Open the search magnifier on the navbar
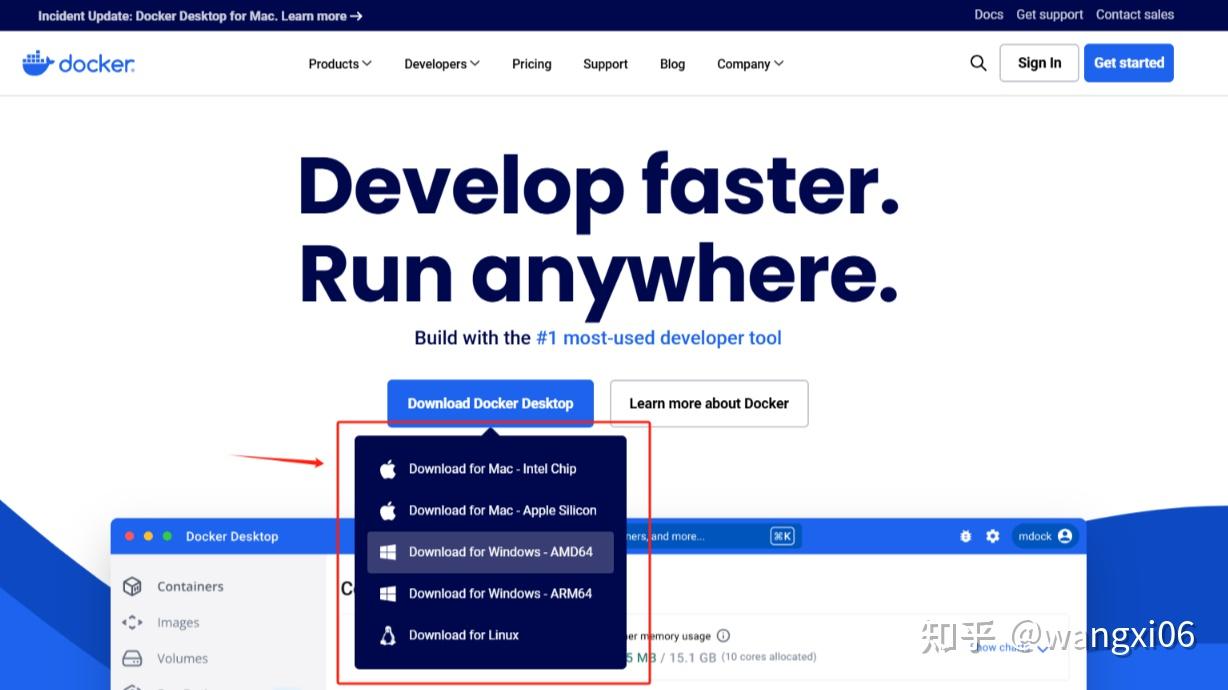Screen dimensions: 1228x690 click(x=978, y=62)
